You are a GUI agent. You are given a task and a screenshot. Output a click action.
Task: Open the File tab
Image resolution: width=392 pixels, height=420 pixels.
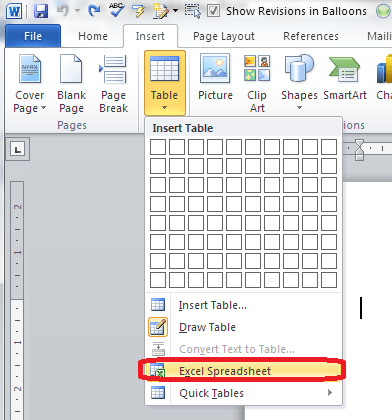click(x=33, y=36)
